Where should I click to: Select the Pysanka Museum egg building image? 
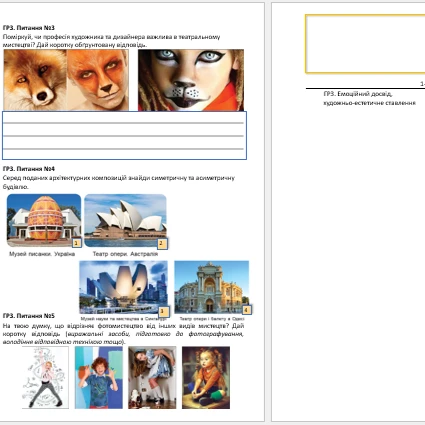44,220
